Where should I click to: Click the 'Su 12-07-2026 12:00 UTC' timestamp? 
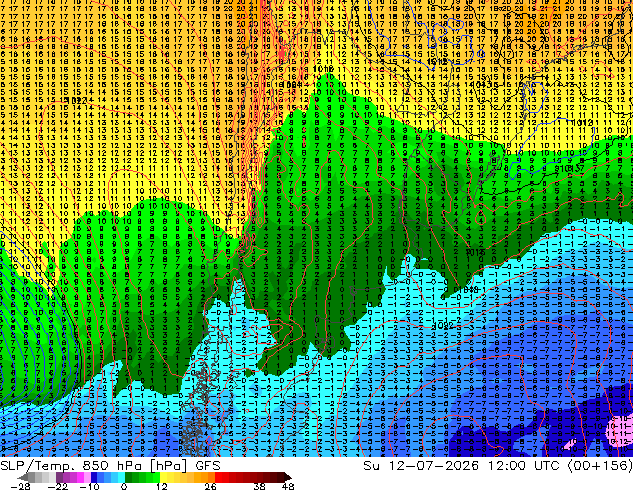pyautogui.click(x=463, y=466)
